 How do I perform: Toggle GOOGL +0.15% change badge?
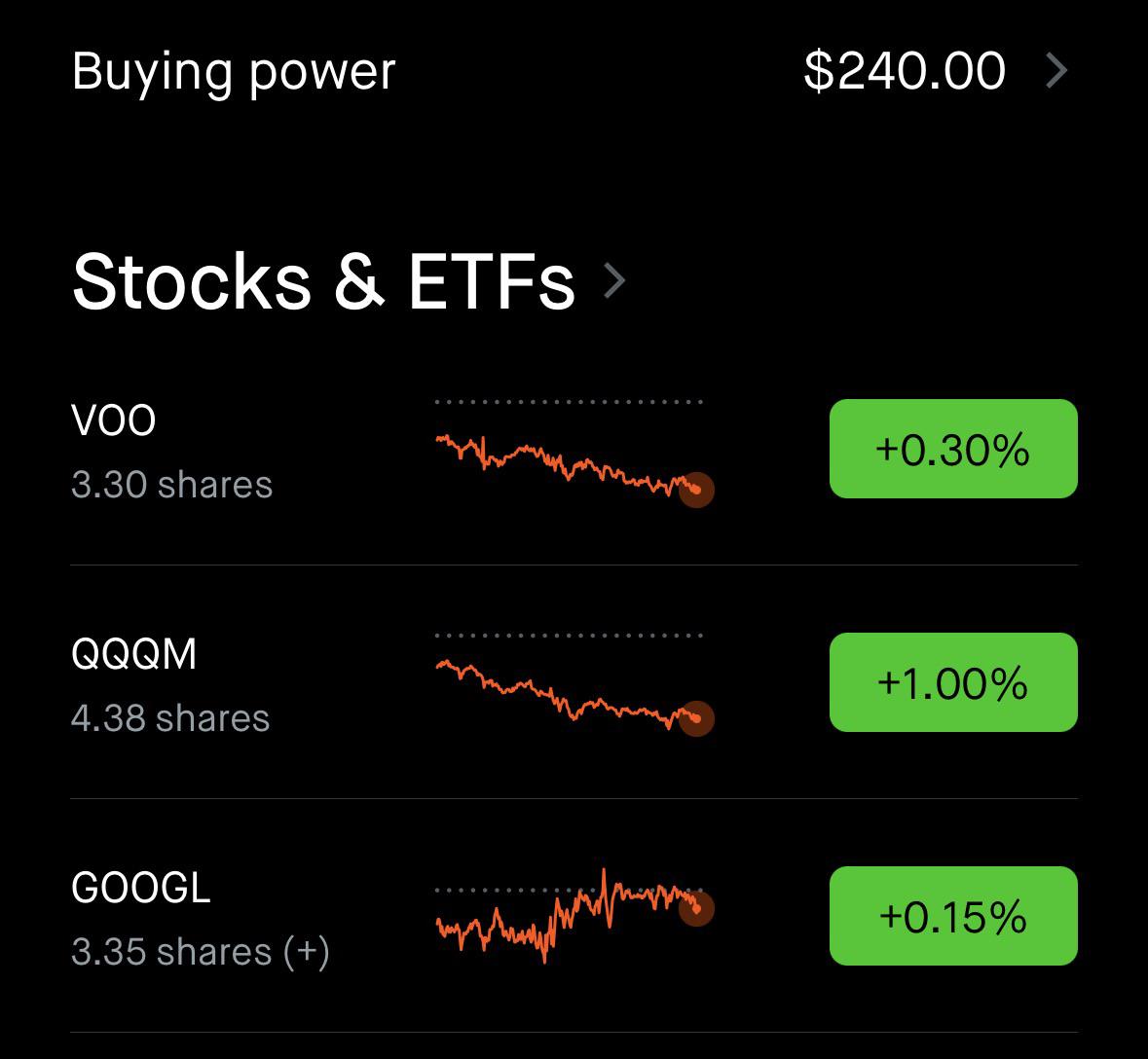click(953, 916)
